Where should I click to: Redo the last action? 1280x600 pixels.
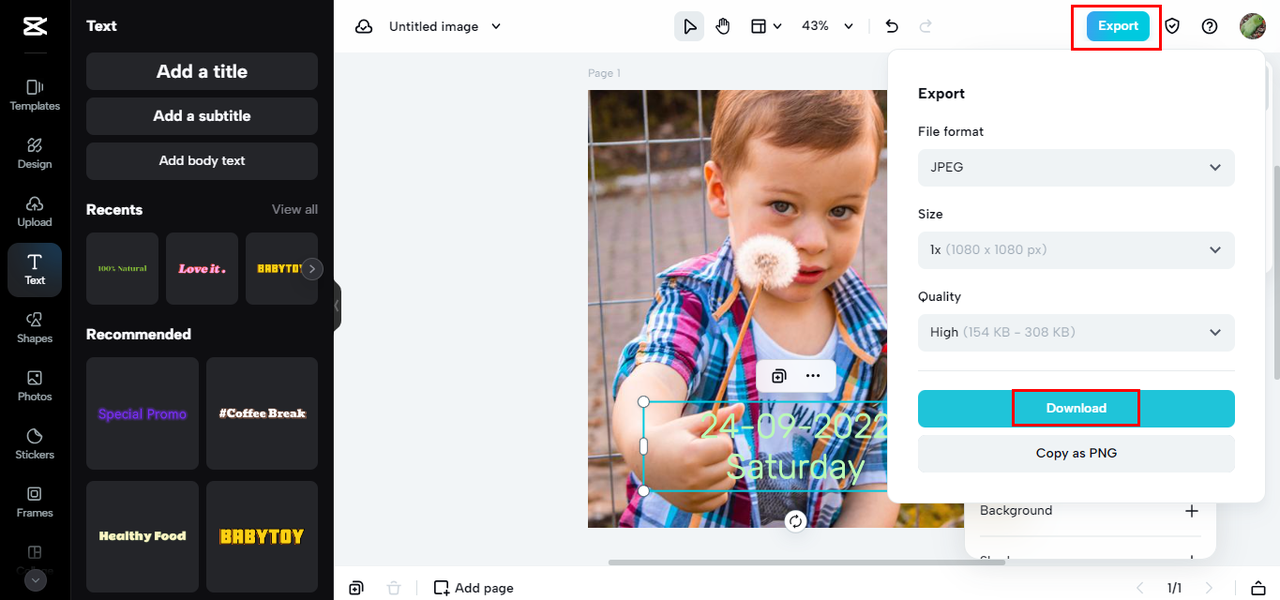click(x=926, y=27)
